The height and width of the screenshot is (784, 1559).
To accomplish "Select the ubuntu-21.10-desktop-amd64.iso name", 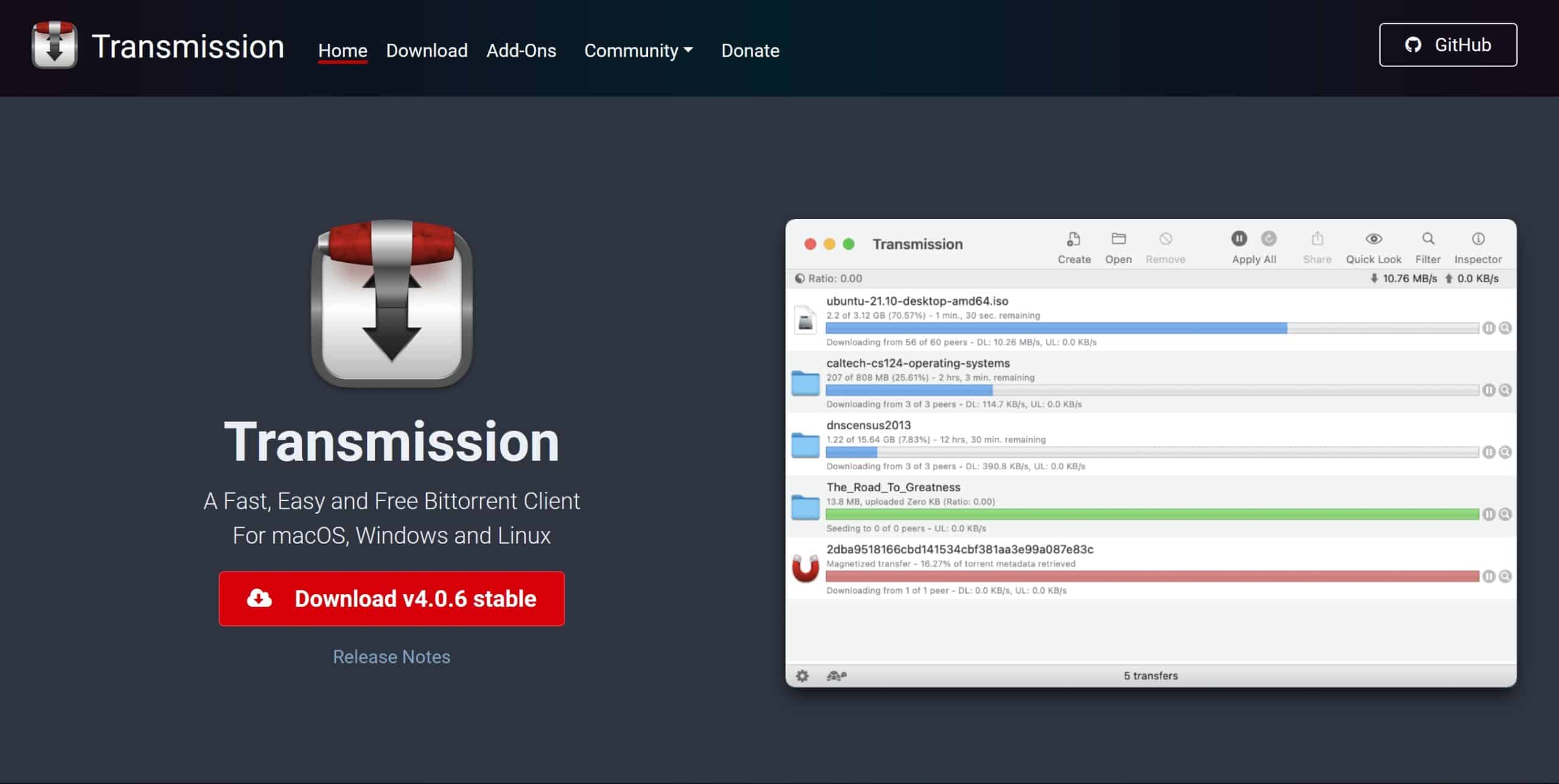I will point(917,301).
